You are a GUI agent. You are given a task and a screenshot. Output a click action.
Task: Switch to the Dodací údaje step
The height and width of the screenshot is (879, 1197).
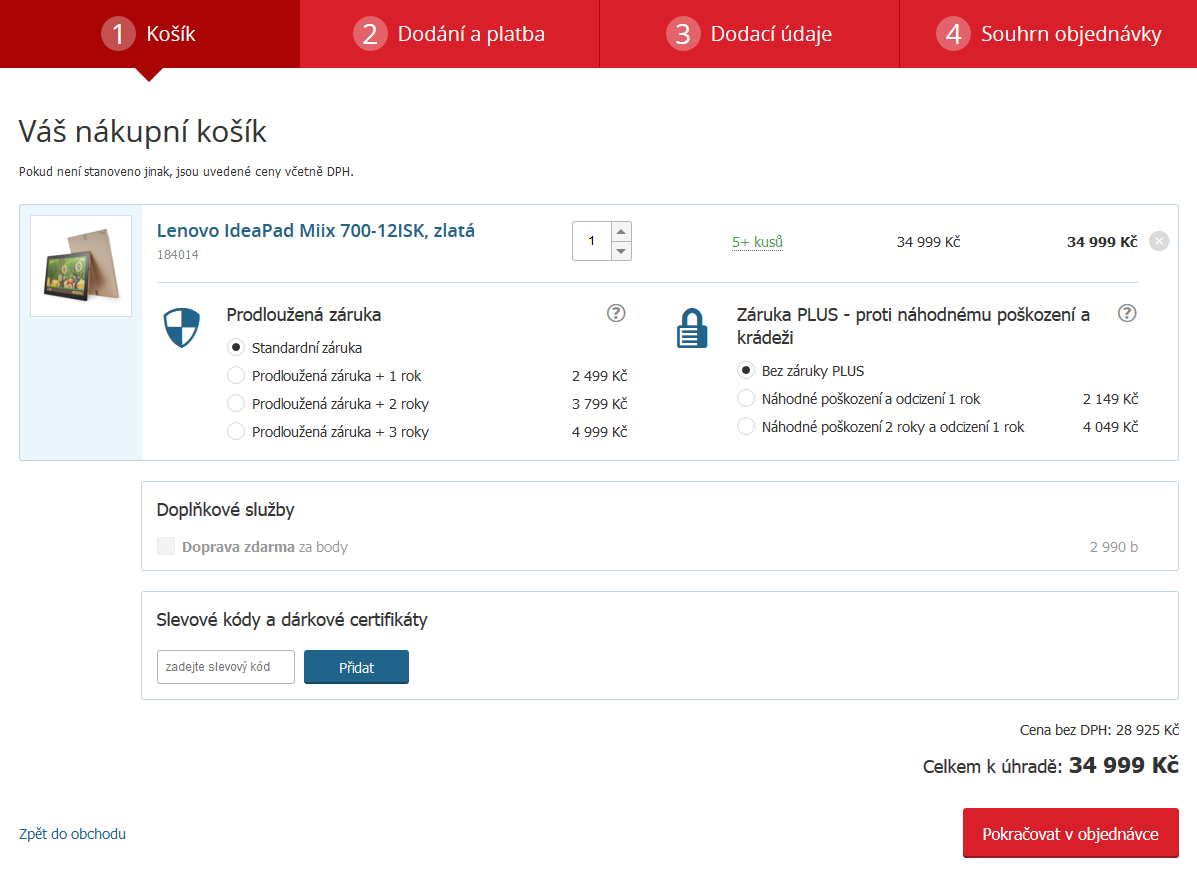[750, 34]
